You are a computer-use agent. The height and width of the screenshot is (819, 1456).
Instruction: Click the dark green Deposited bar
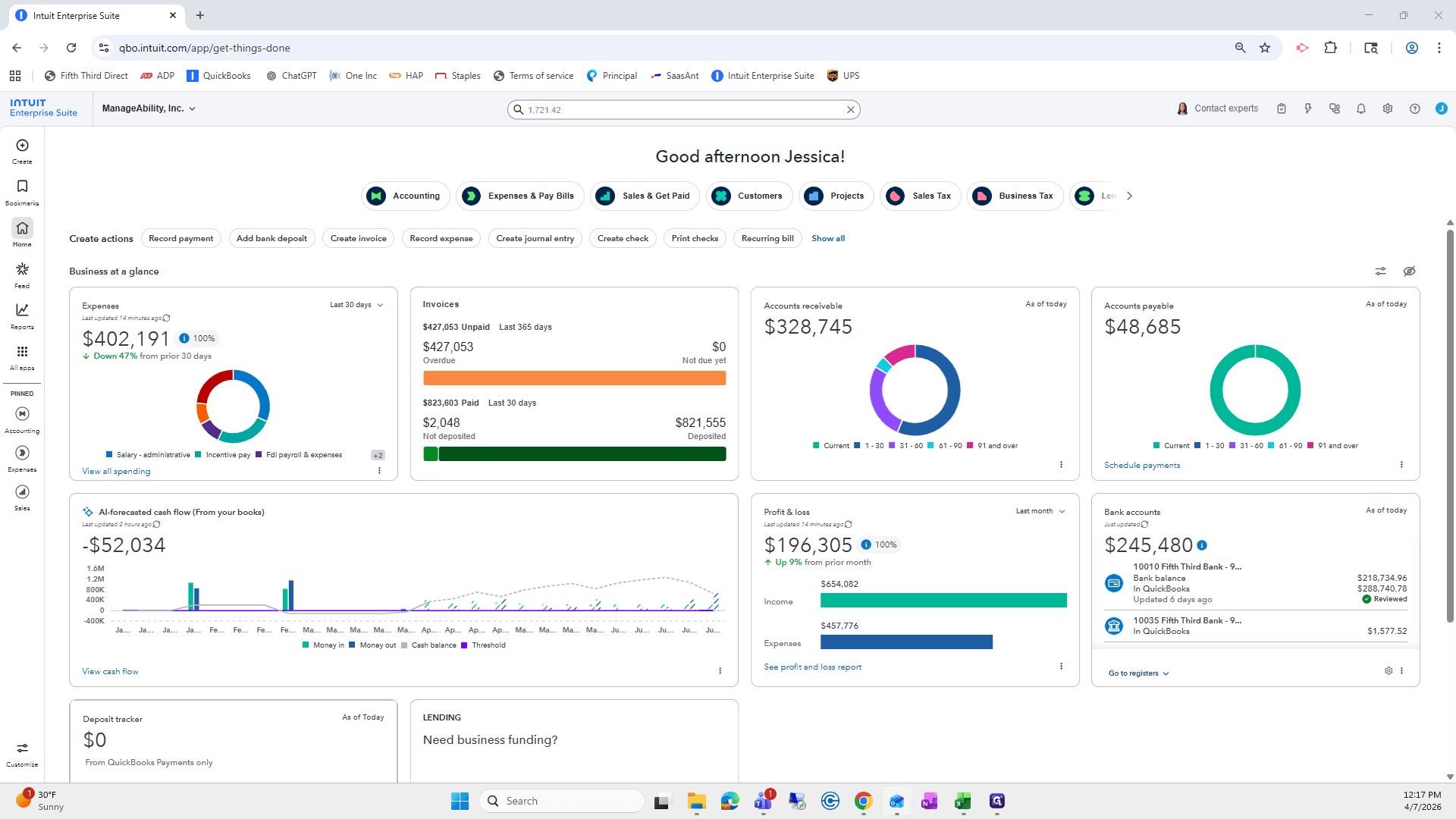pos(582,454)
